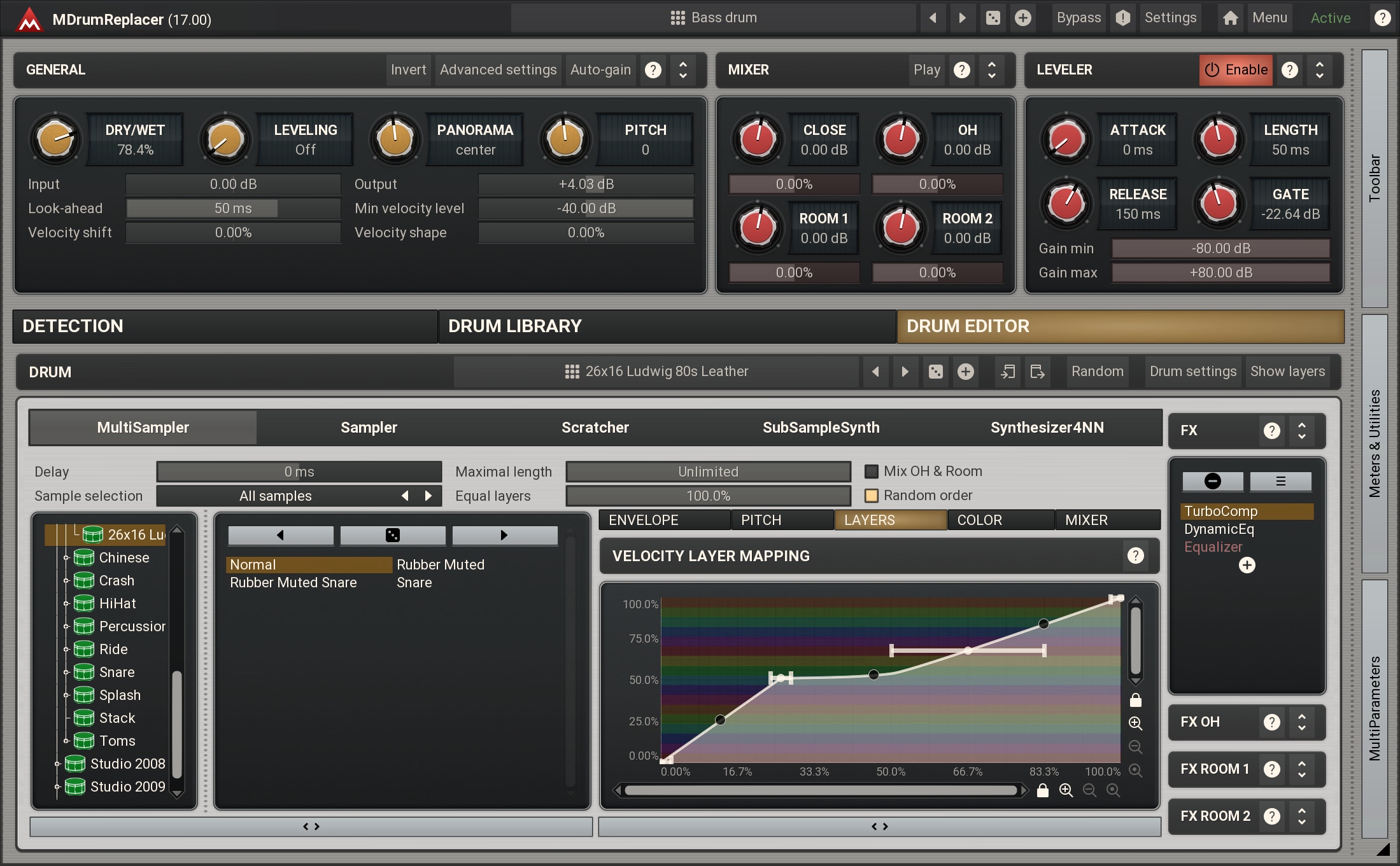Screen dimensions: 1400x866
Task: Click the FX list menu lines button
Action: (1280, 482)
